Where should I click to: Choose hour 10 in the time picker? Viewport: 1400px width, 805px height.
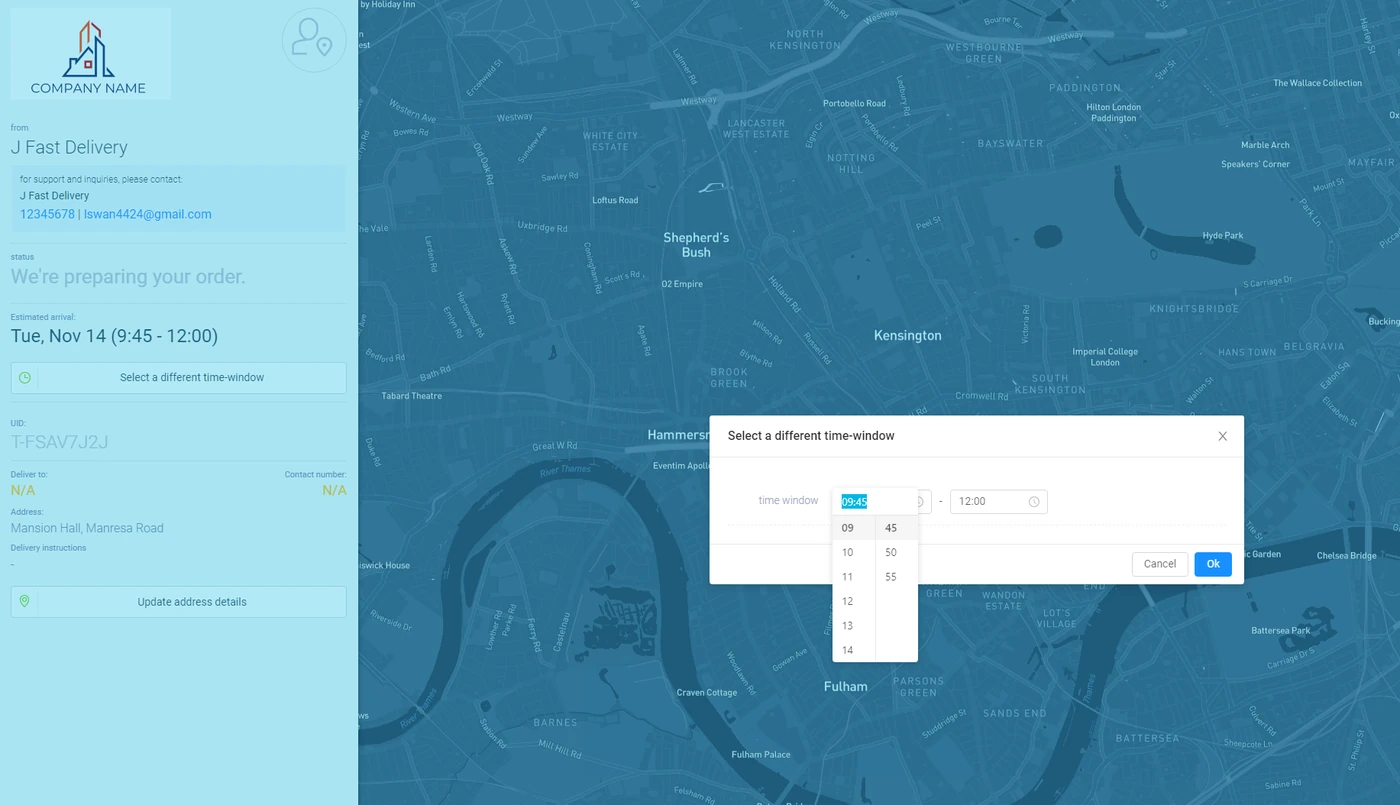click(854, 552)
